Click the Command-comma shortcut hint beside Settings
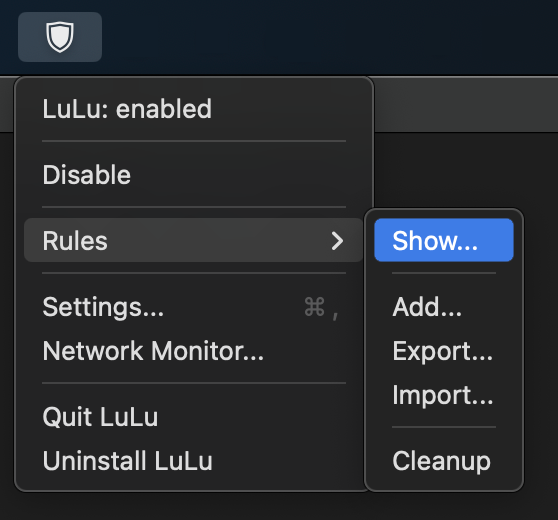 coord(321,308)
